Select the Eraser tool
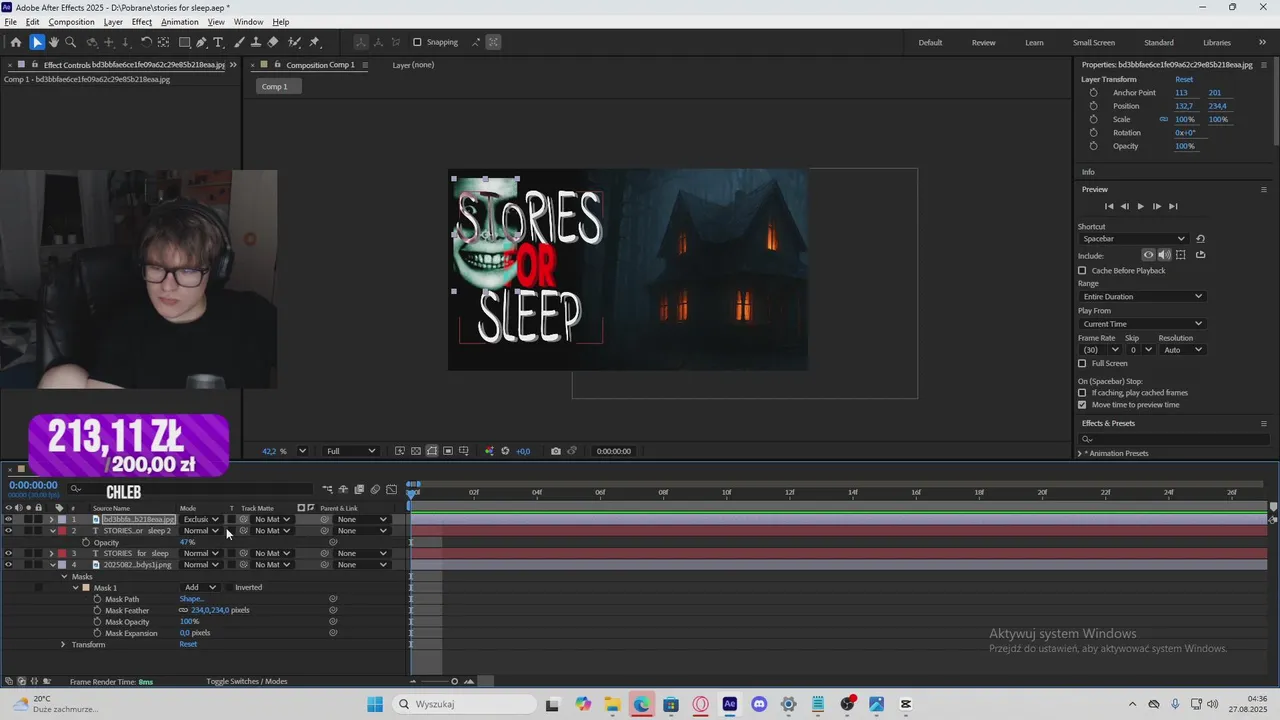This screenshot has height=720, width=1280. pos(273,42)
